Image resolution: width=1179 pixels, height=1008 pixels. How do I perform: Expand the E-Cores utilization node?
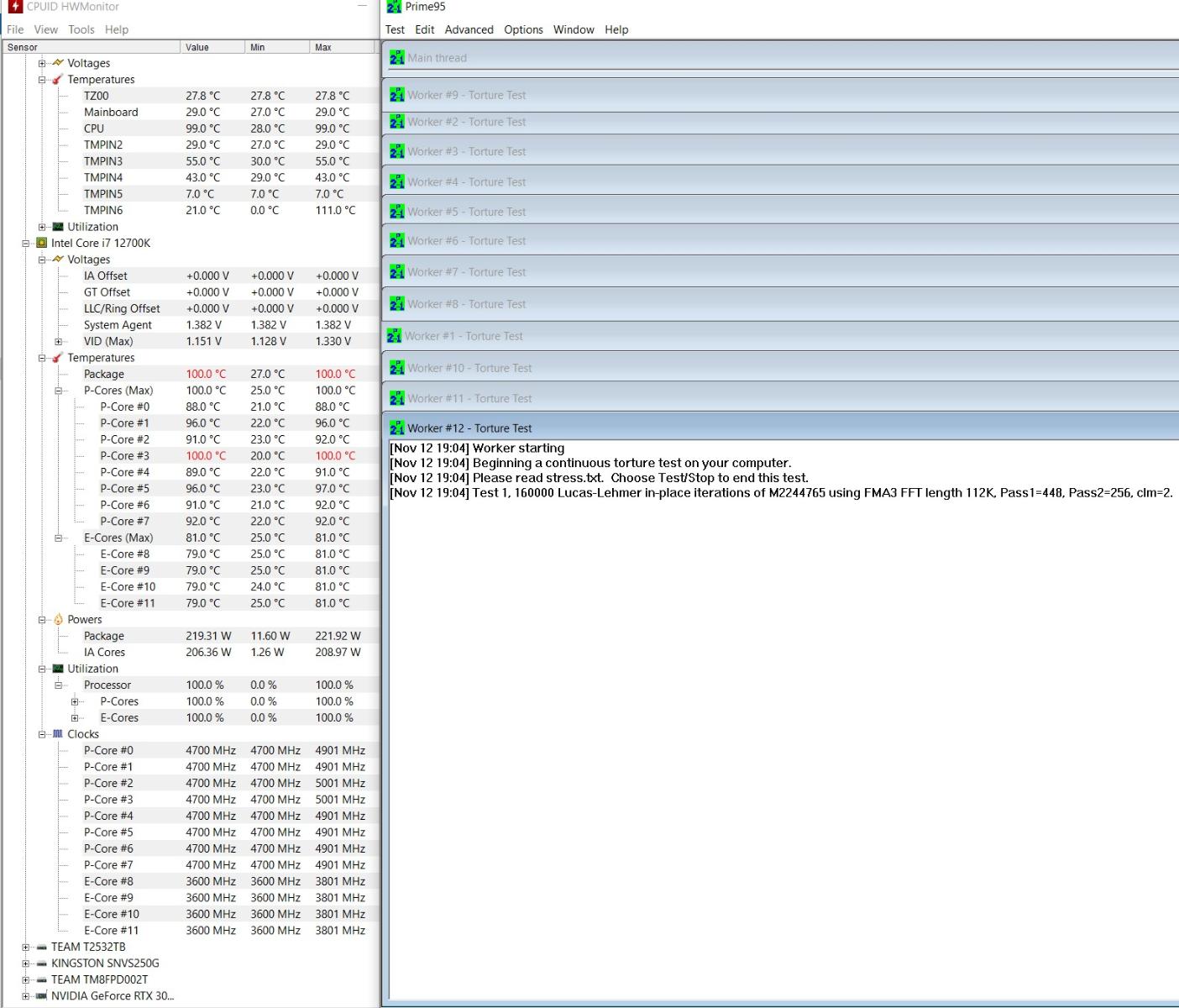75,718
